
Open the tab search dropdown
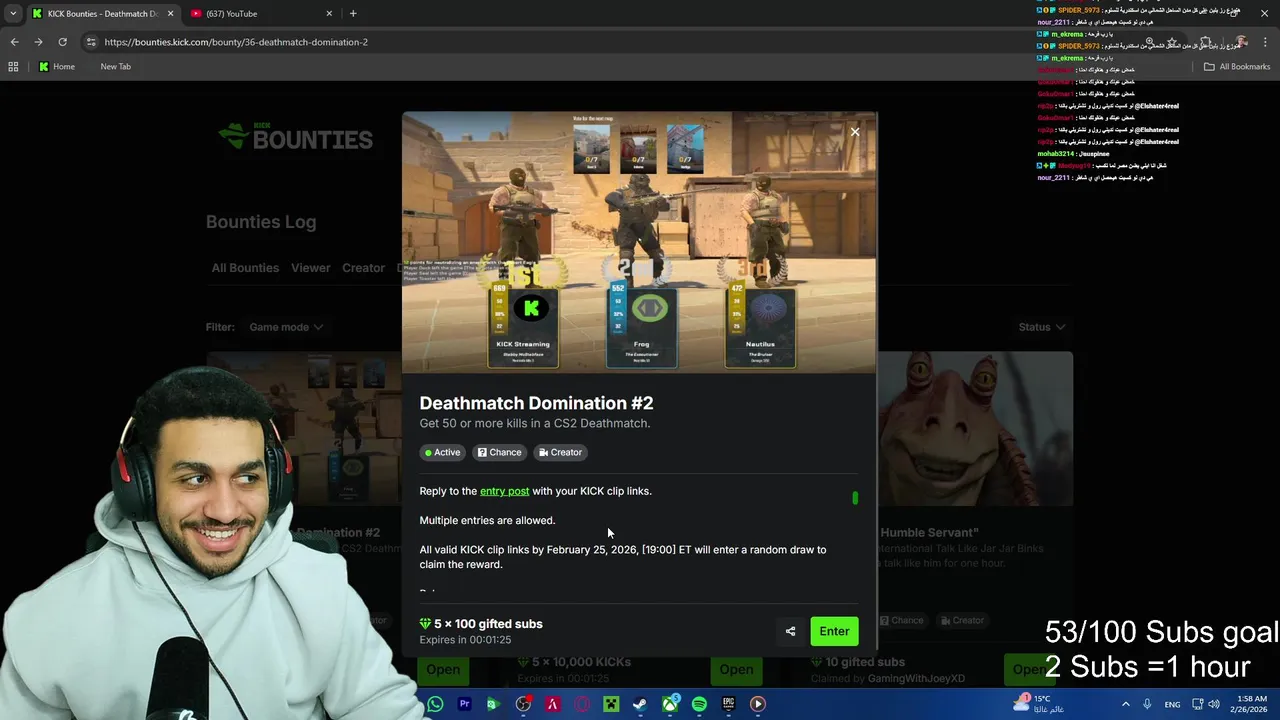coord(12,13)
